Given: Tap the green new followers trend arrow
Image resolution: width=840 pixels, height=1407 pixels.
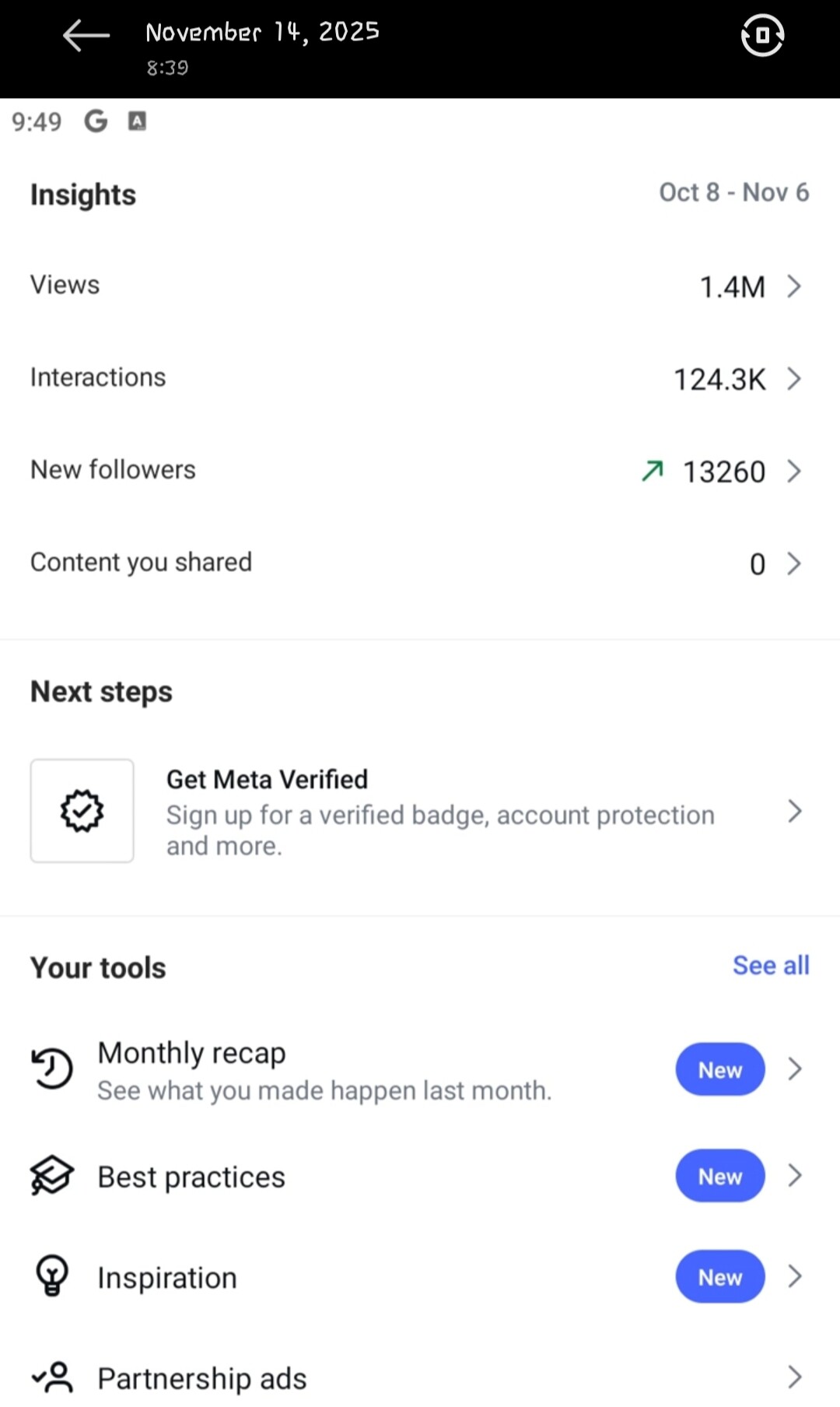Looking at the screenshot, I should 653,470.
